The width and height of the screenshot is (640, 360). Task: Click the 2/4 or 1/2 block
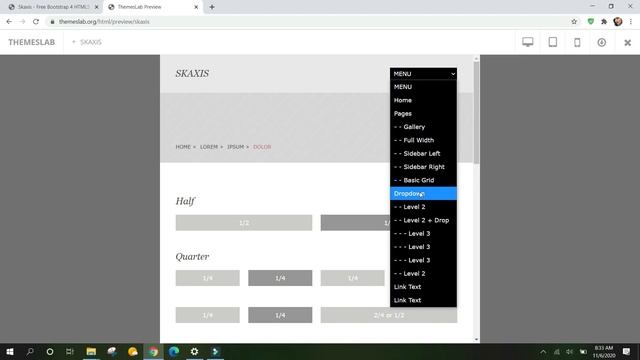(389, 315)
